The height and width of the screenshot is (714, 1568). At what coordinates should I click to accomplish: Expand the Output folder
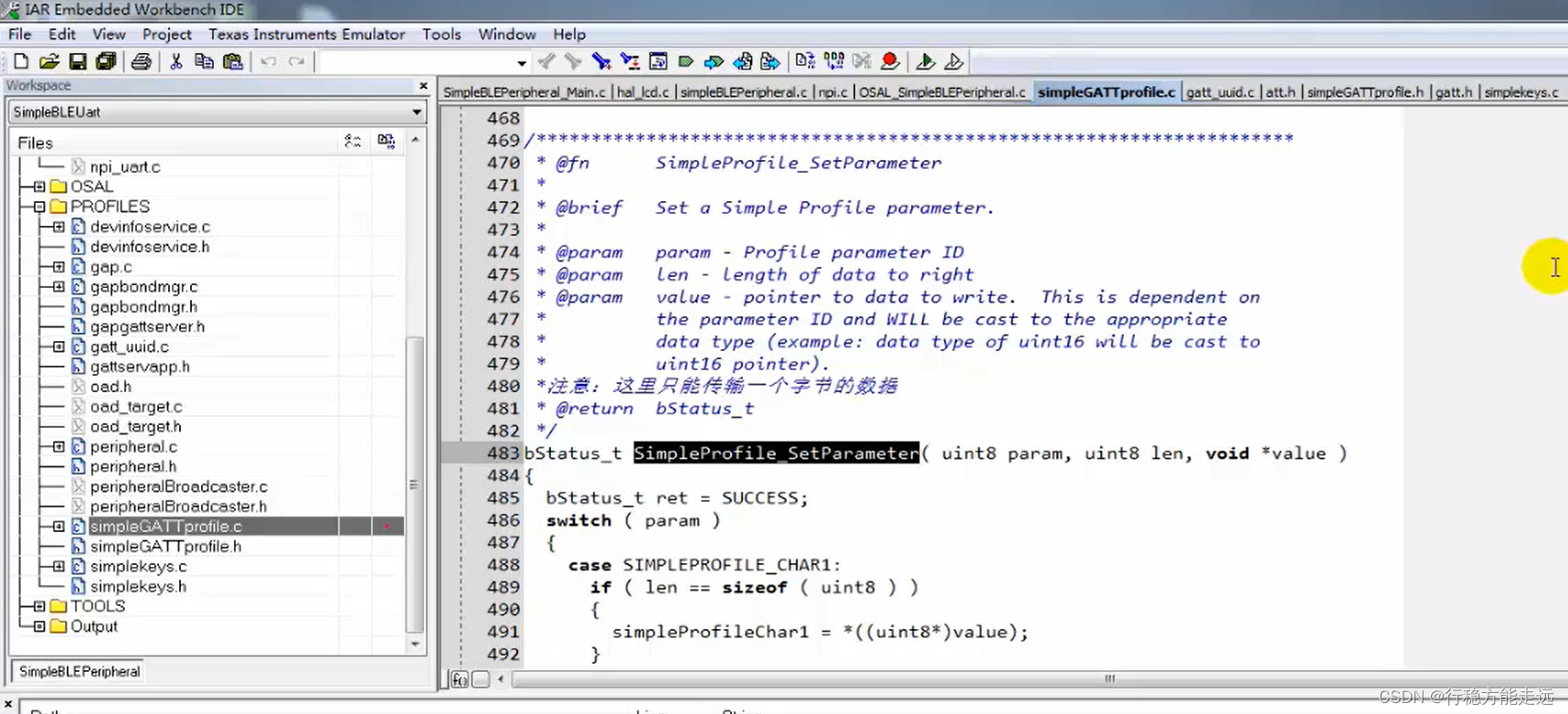(x=39, y=626)
